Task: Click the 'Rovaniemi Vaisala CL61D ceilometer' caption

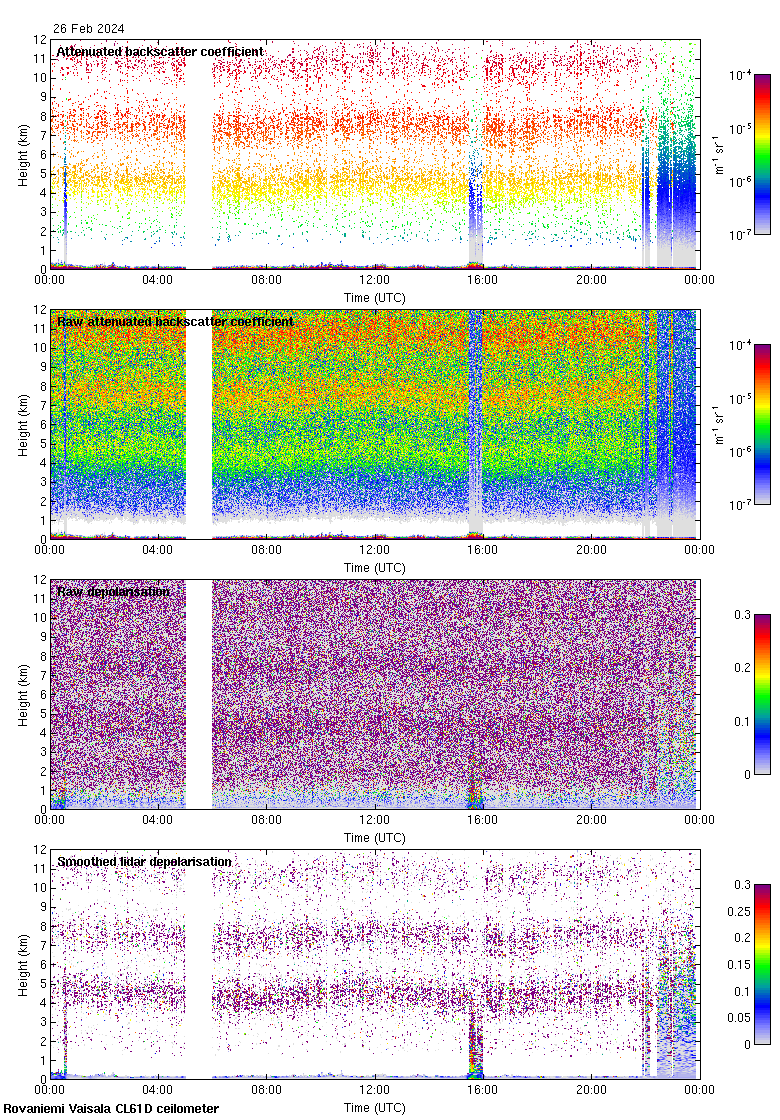Action: tap(110, 1109)
